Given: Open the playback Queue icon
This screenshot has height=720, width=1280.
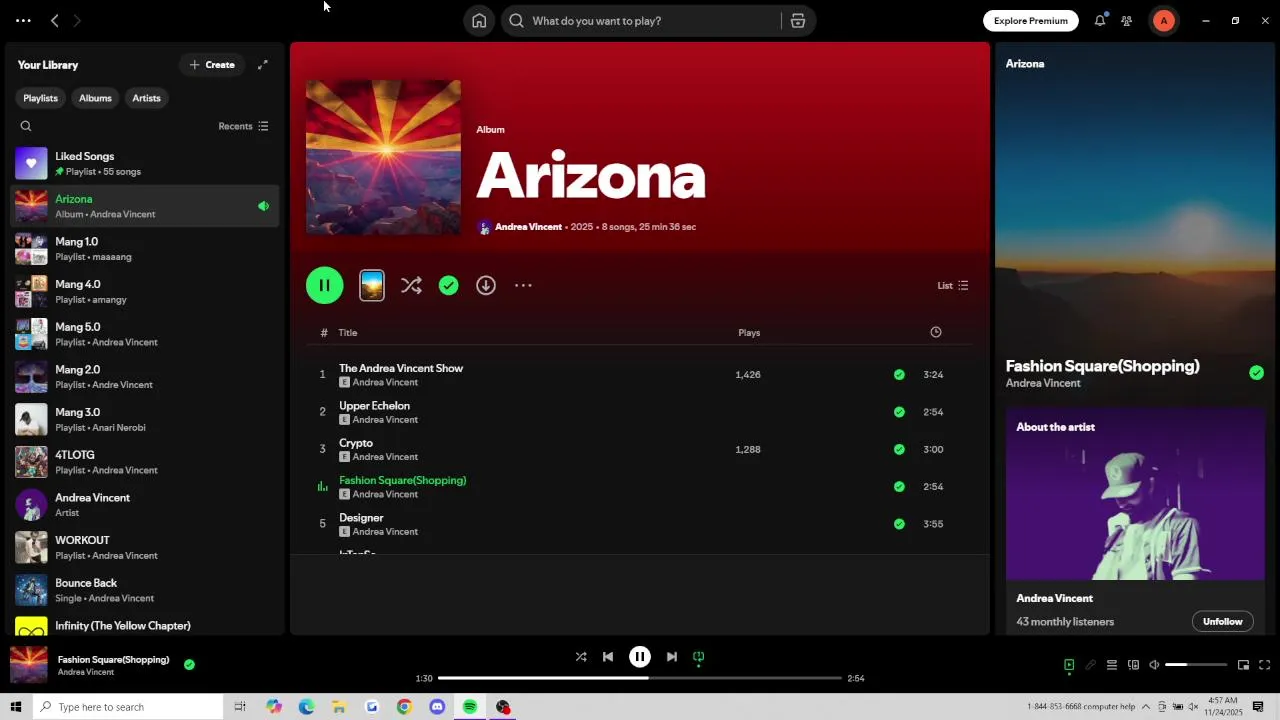Looking at the screenshot, I should (1111, 665).
